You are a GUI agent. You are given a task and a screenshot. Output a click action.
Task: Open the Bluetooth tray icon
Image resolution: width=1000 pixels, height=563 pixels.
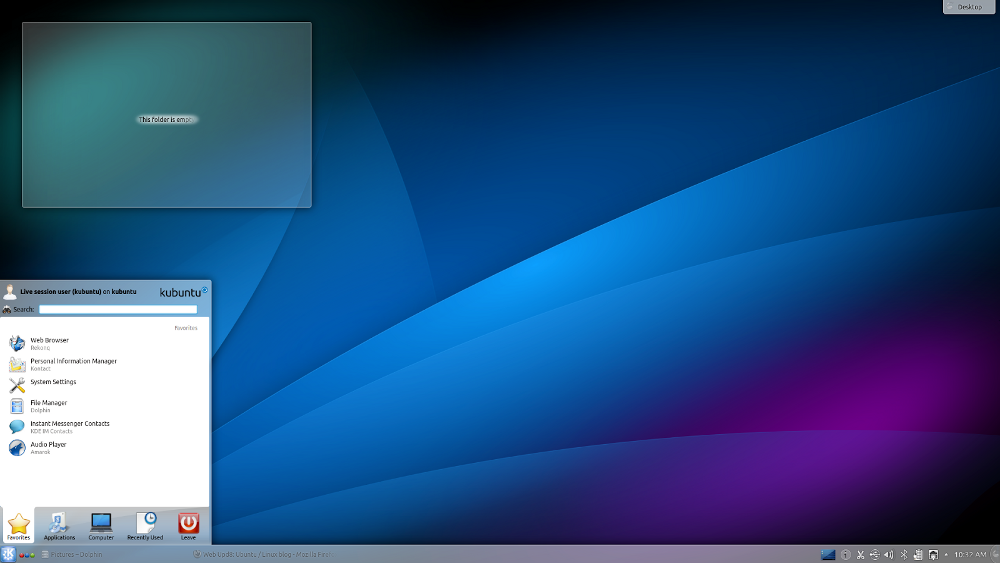pos(903,555)
